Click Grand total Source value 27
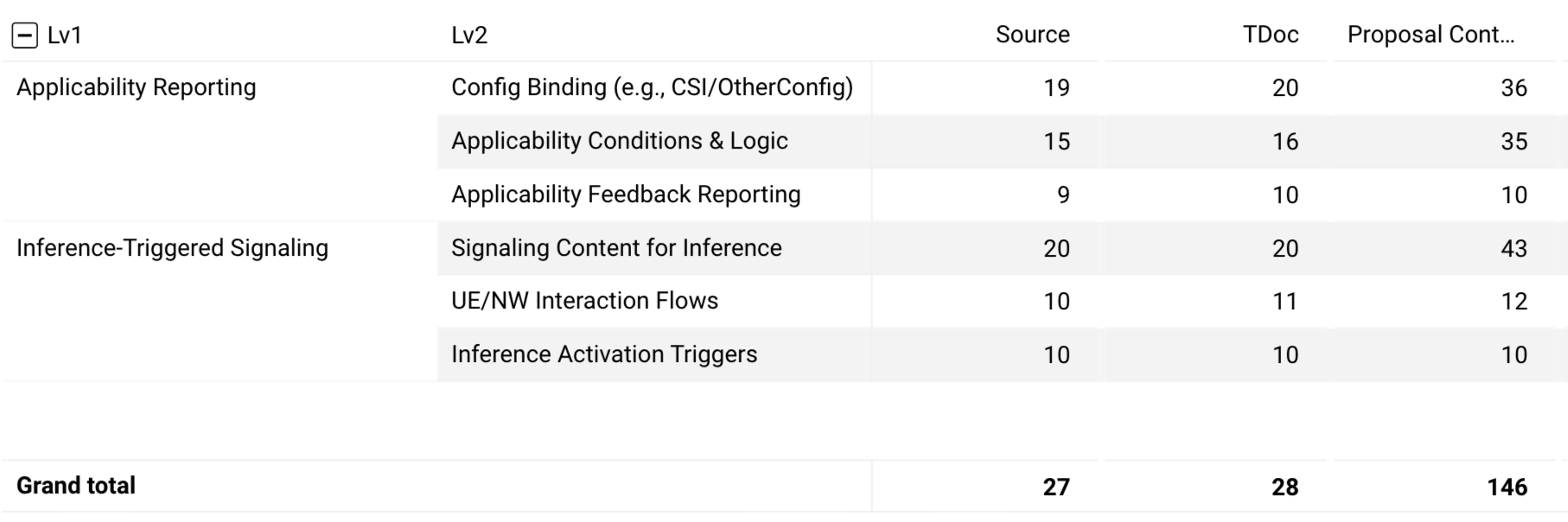Screen dimensions: 1568x522 pos(1056,487)
